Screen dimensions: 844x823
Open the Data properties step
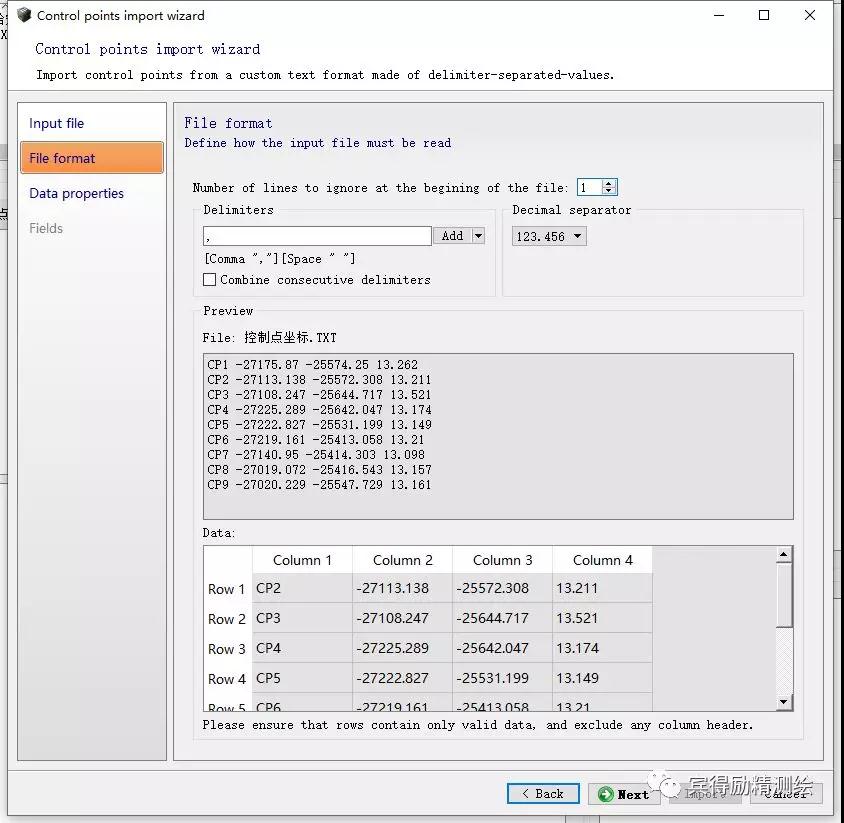(77, 193)
